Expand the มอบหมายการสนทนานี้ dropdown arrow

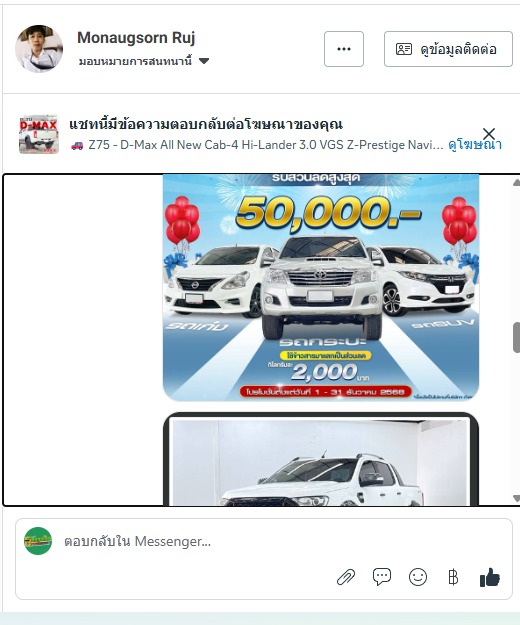204,61
